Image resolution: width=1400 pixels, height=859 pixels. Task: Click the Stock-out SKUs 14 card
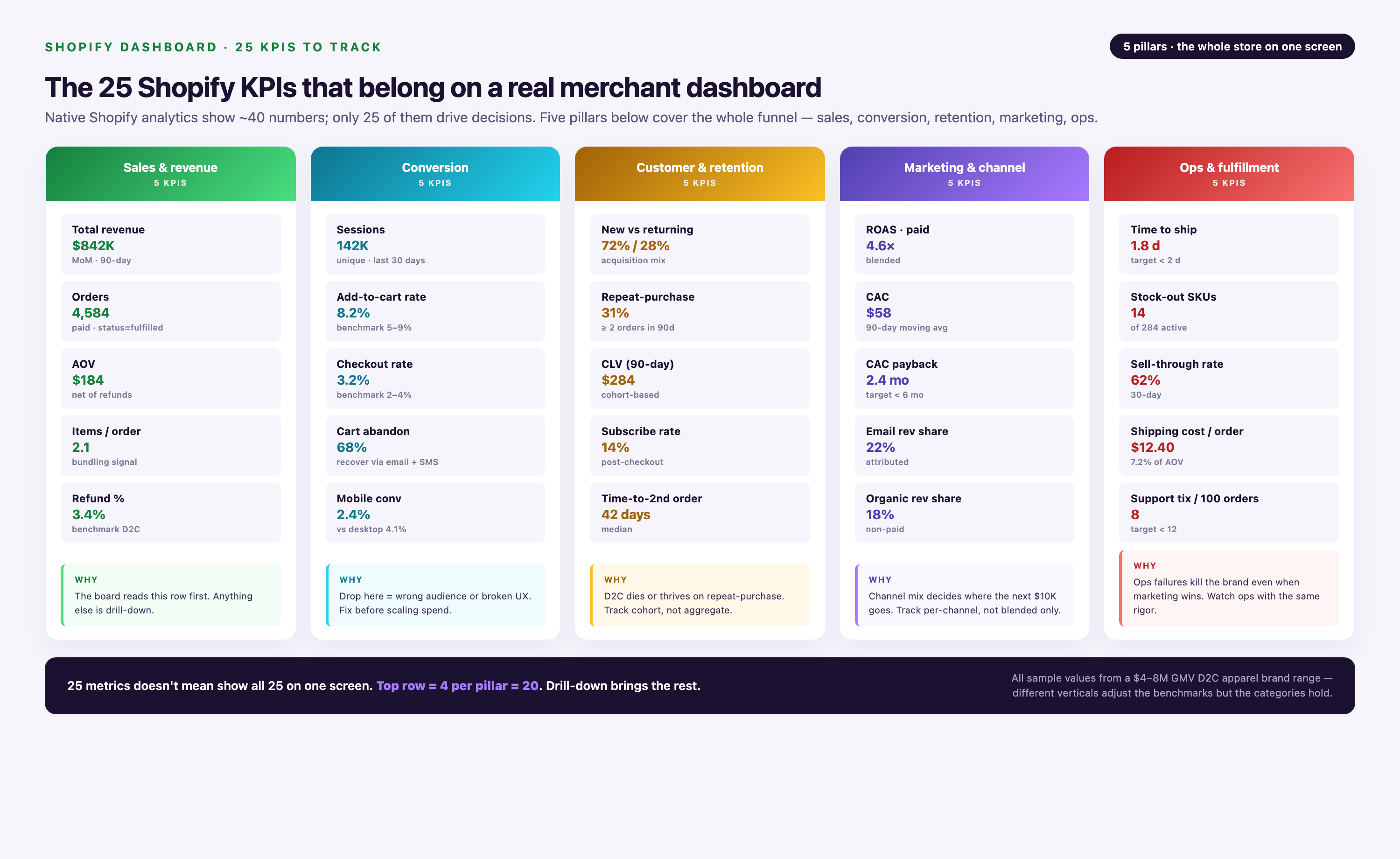(x=1229, y=311)
